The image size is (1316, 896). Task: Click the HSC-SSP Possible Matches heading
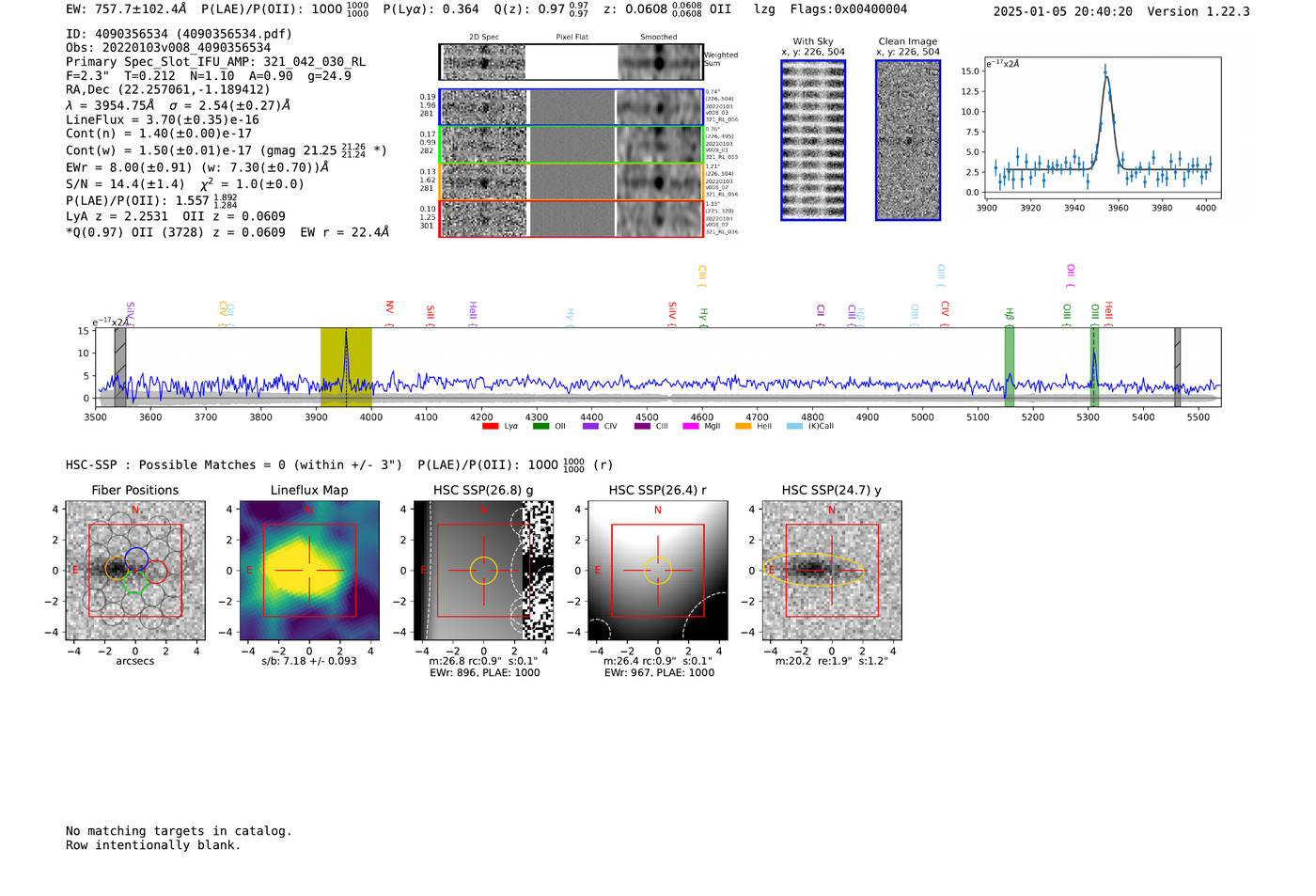339,464
